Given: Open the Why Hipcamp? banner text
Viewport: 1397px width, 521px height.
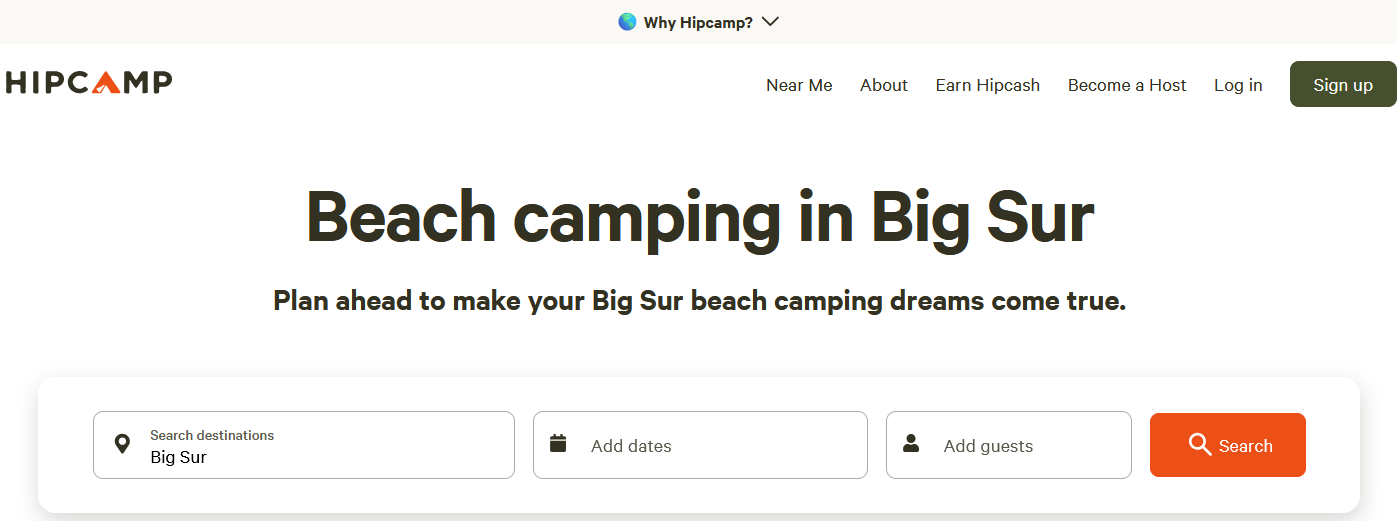Looking at the screenshot, I should 698,22.
